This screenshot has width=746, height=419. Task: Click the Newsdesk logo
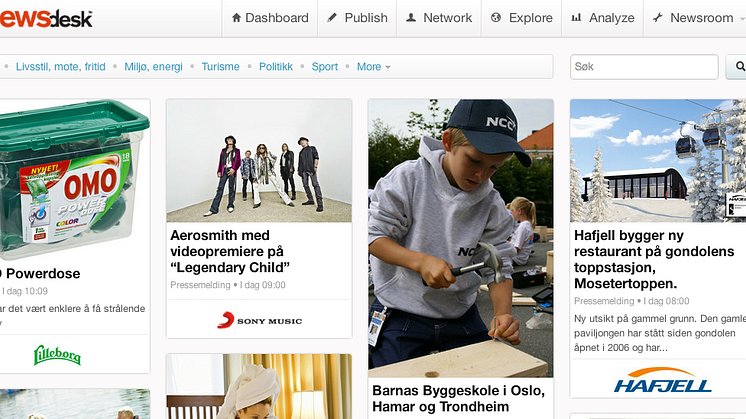point(46,18)
